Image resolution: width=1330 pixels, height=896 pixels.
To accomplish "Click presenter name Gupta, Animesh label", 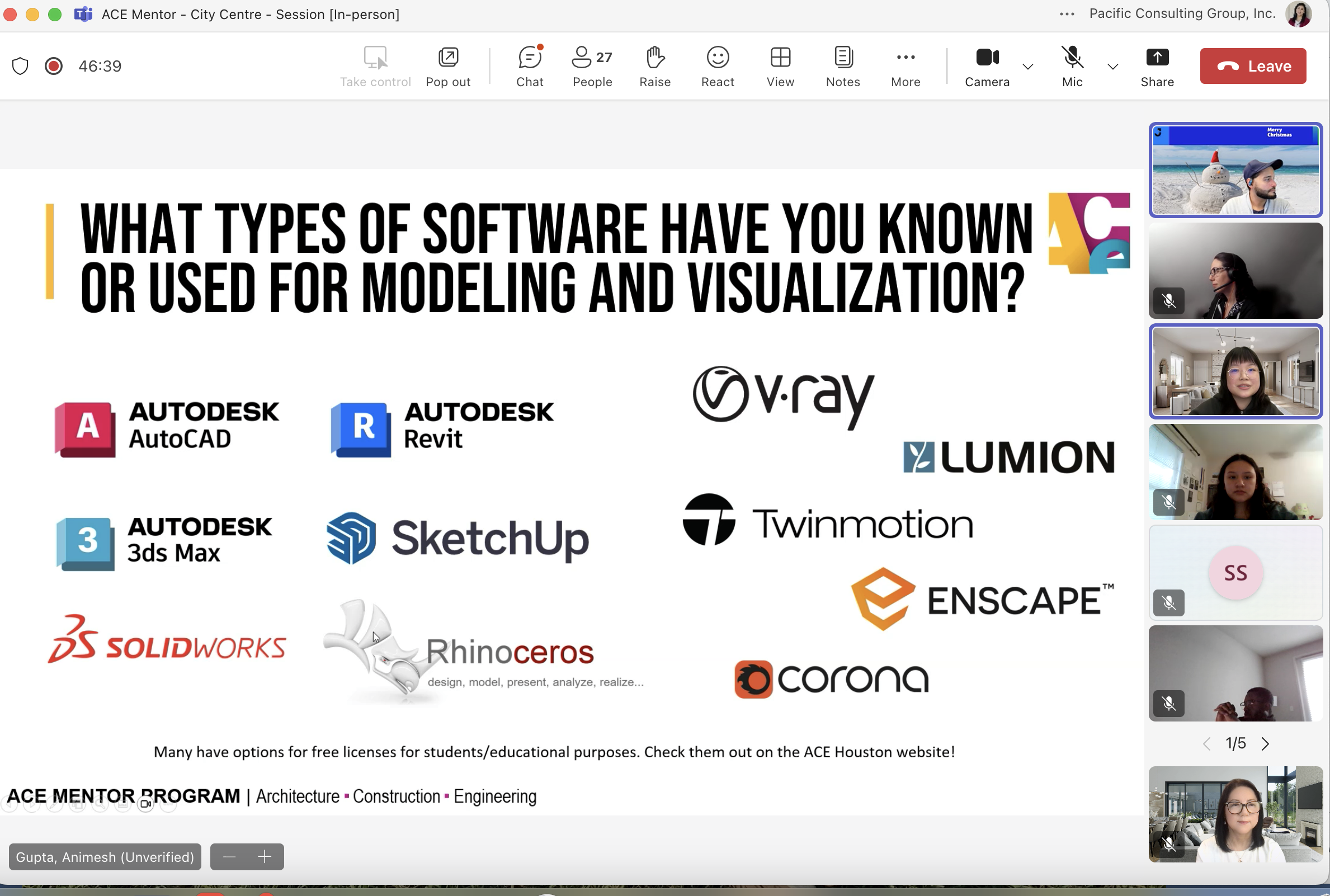I will pyautogui.click(x=105, y=857).
